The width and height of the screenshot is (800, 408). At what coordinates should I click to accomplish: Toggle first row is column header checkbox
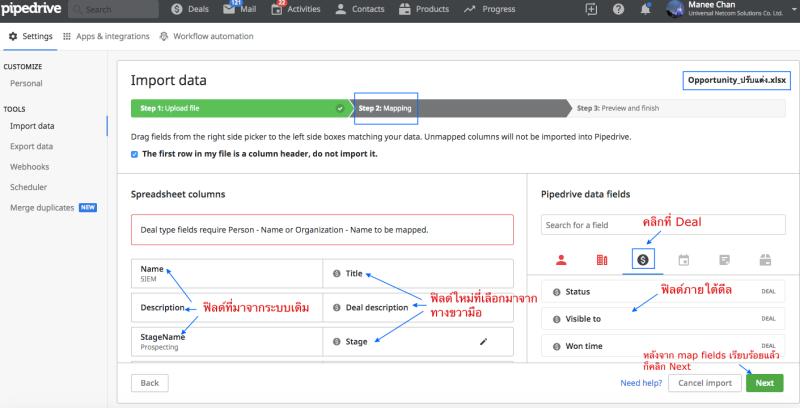[x=135, y=154]
